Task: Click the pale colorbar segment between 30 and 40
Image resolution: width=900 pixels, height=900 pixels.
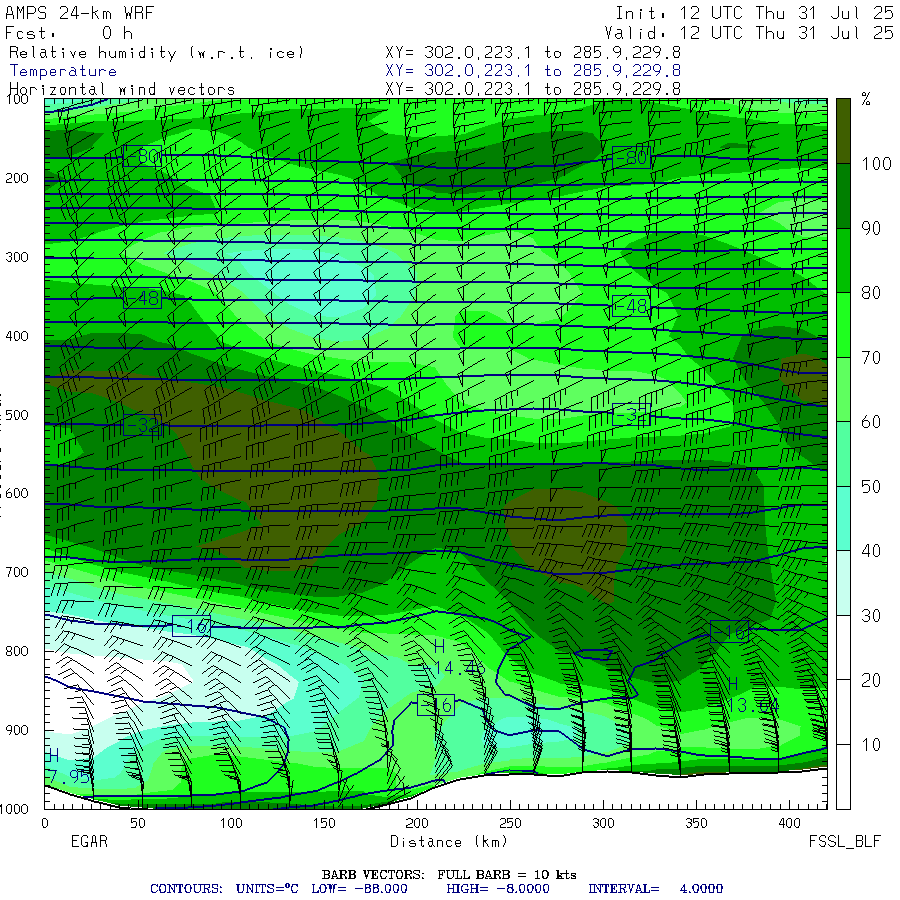Action: 843,583
